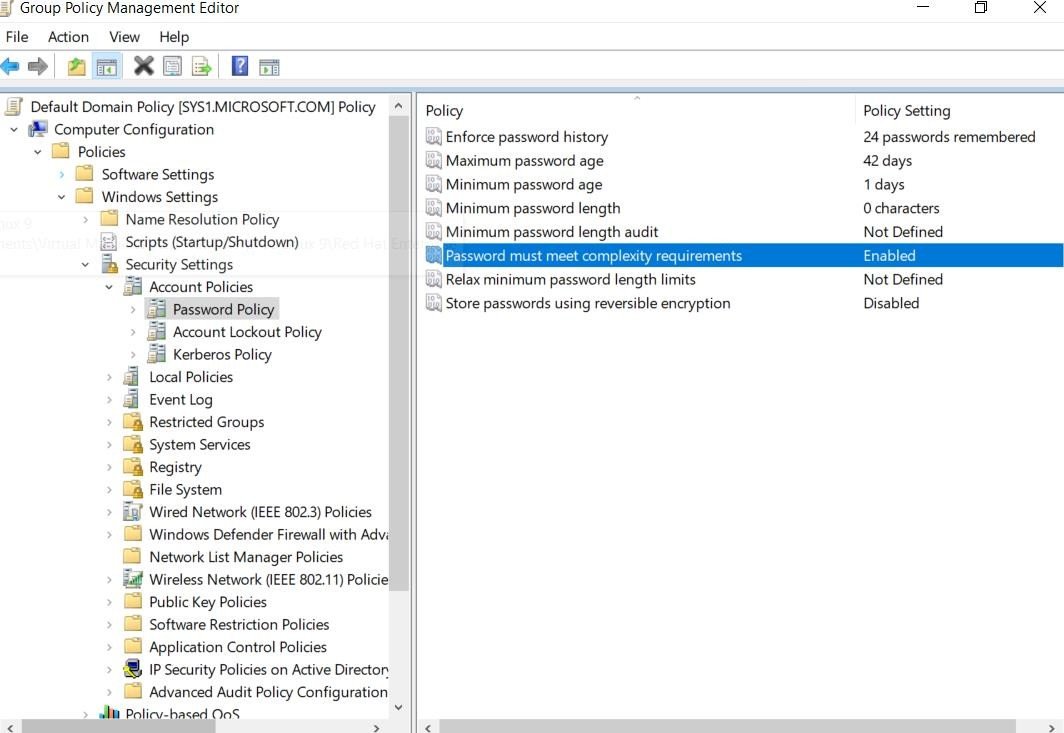This screenshot has width=1064, height=733.
Task: Click the tree pane horizontal scrollbar
Action: point(119,727)
